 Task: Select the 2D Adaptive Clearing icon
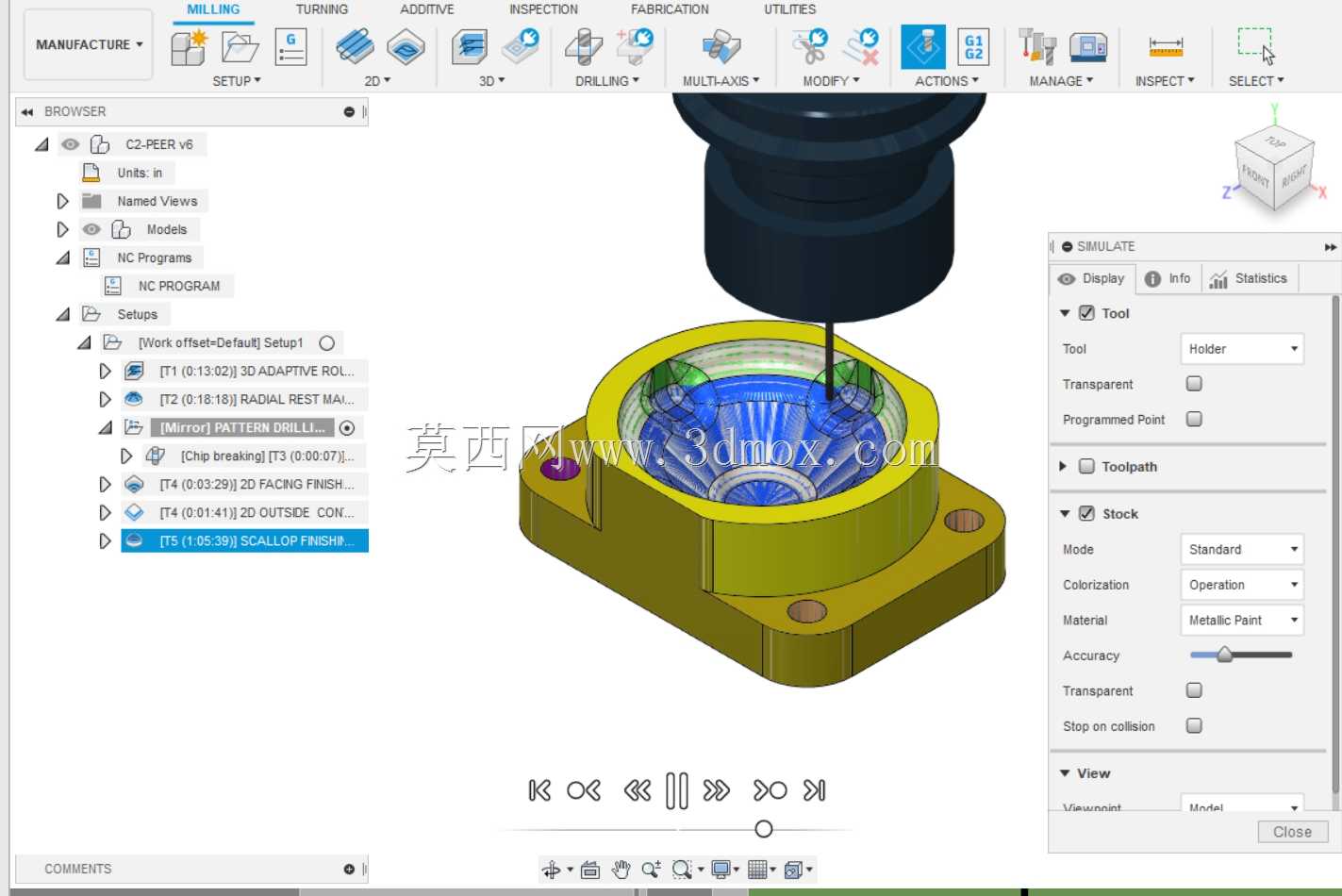point(355,46)
